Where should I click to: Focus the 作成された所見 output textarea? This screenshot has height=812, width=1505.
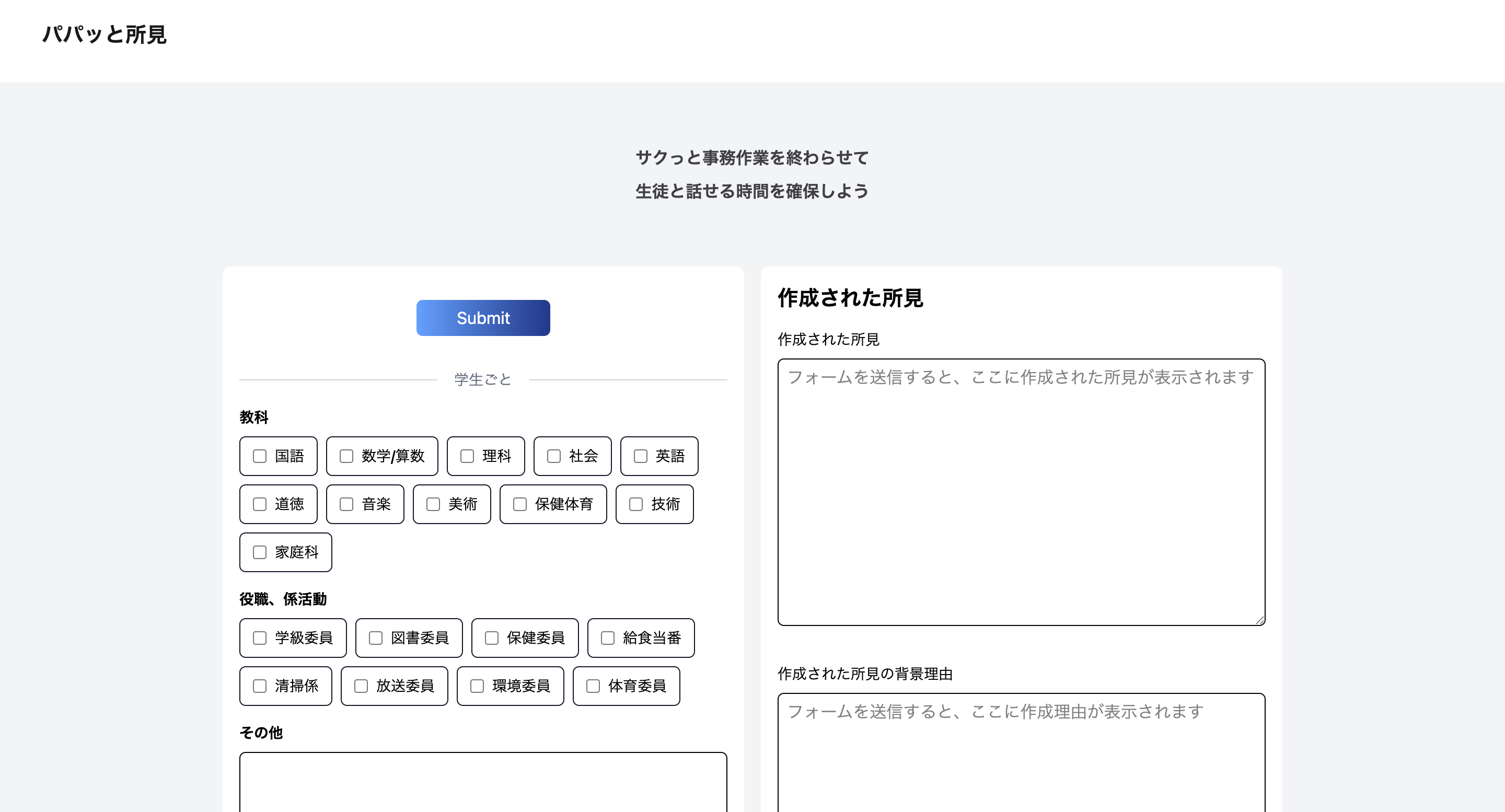(1021, 492)
